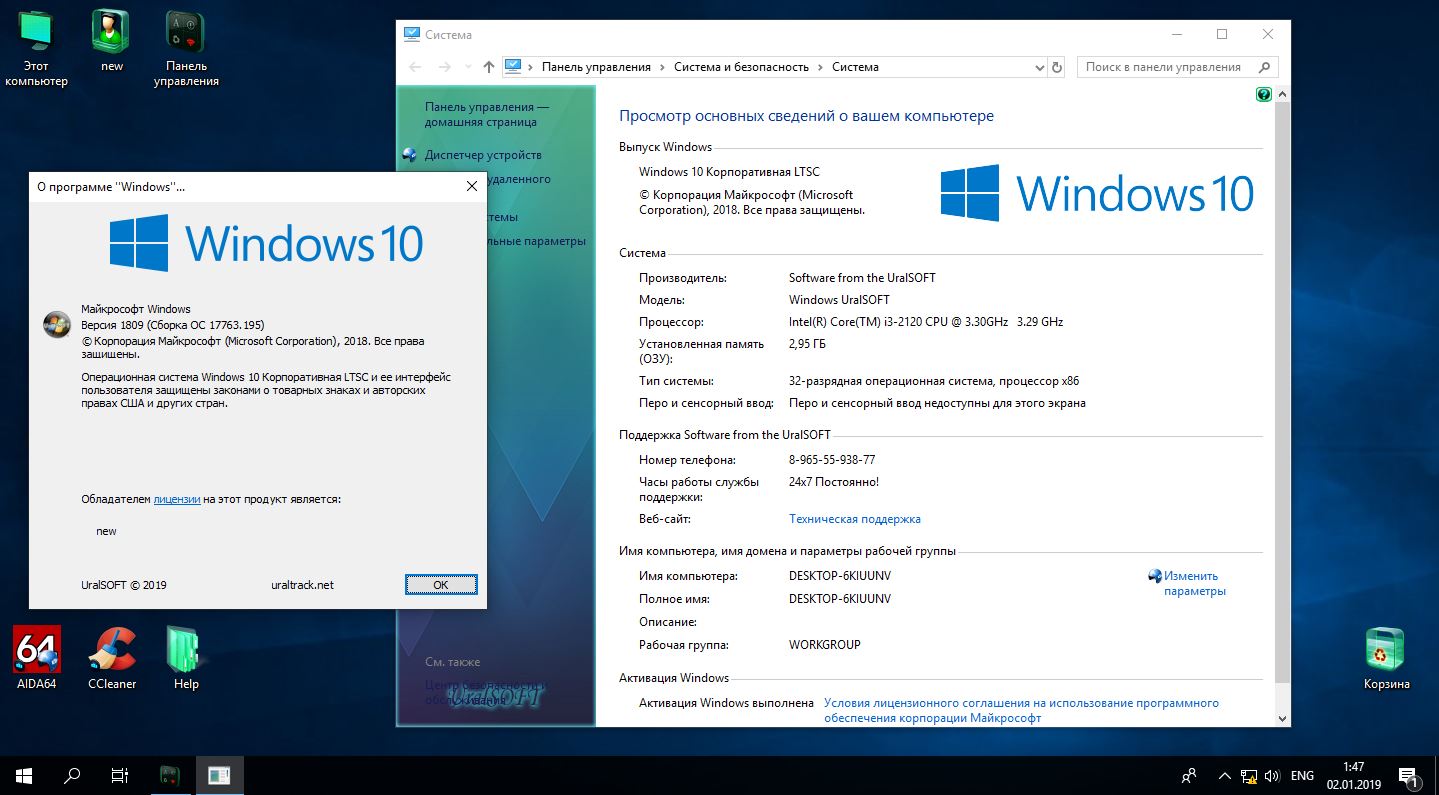Open the лицензии link in About dialog
Viewport: 1439px width, 795px height.
coord(177,499)
